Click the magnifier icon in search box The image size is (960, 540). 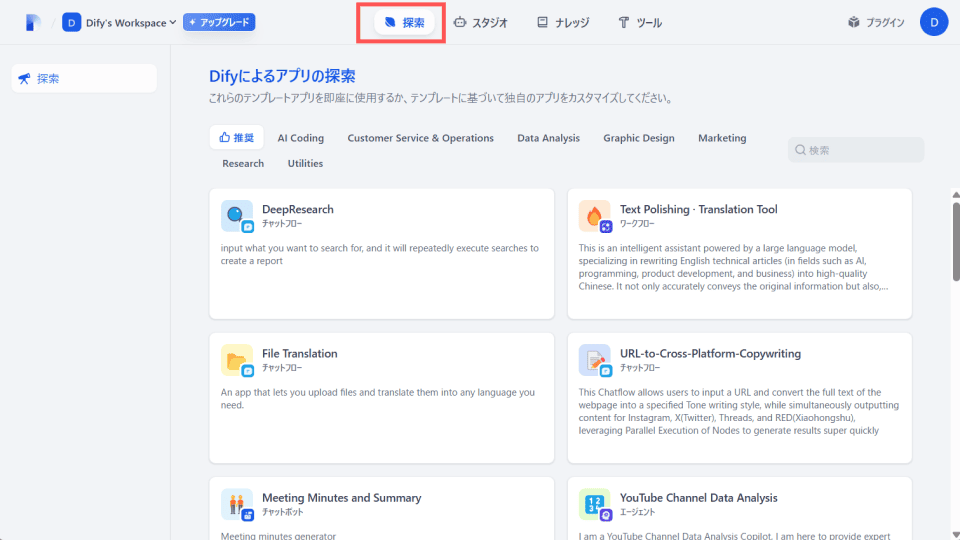(x=800, y=150)
